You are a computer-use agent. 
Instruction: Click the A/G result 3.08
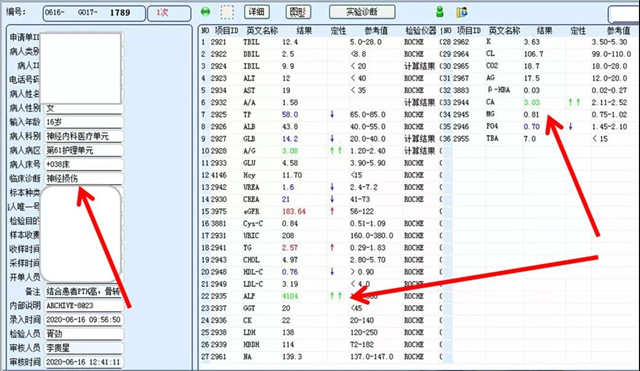pyautogui.click(x=290, y=151)
